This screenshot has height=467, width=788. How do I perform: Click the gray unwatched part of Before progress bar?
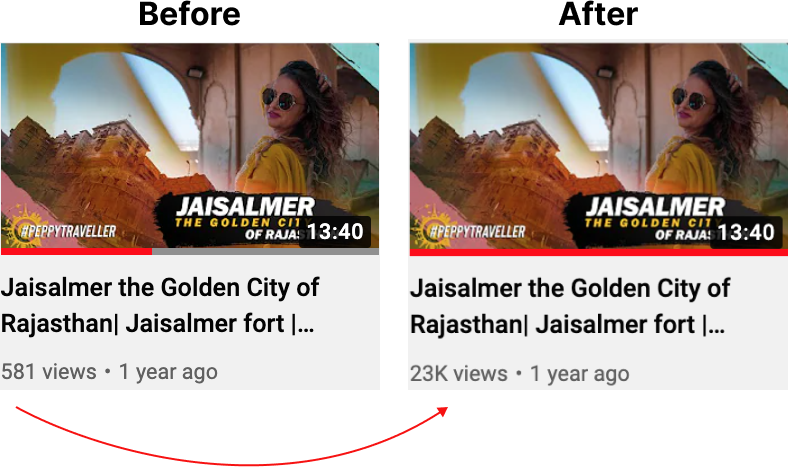coord(265,251)
